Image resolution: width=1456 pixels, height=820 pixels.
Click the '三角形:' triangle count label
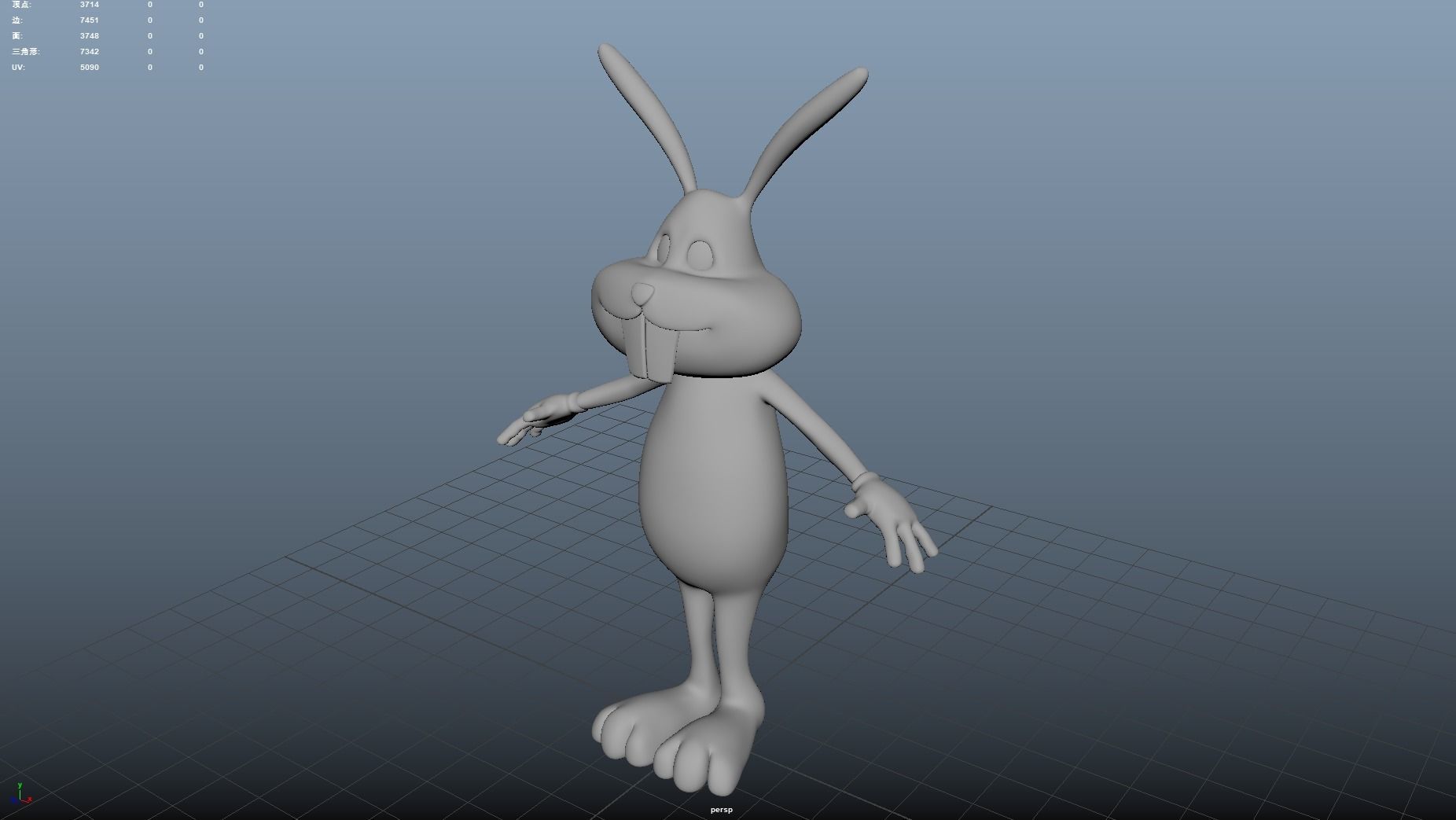tap(26, 52)
